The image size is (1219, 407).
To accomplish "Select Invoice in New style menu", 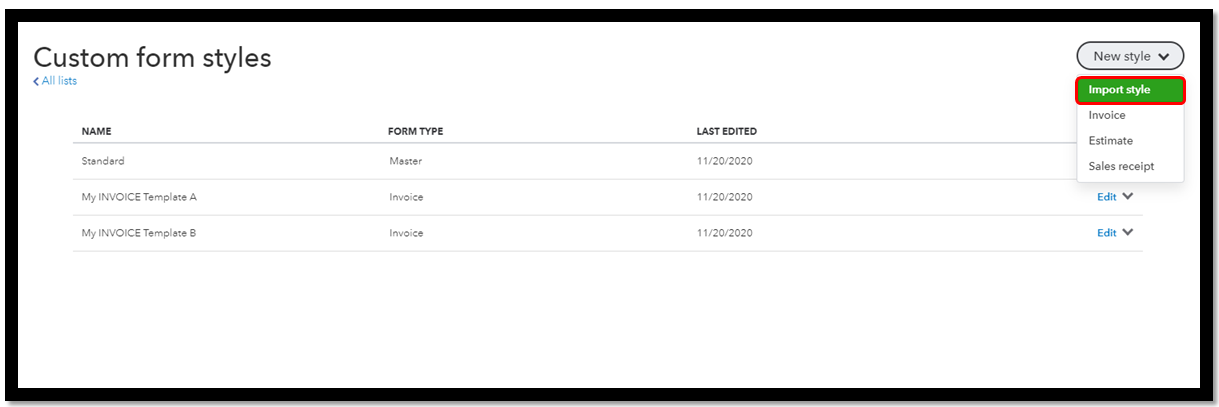I will point(1107,115).
